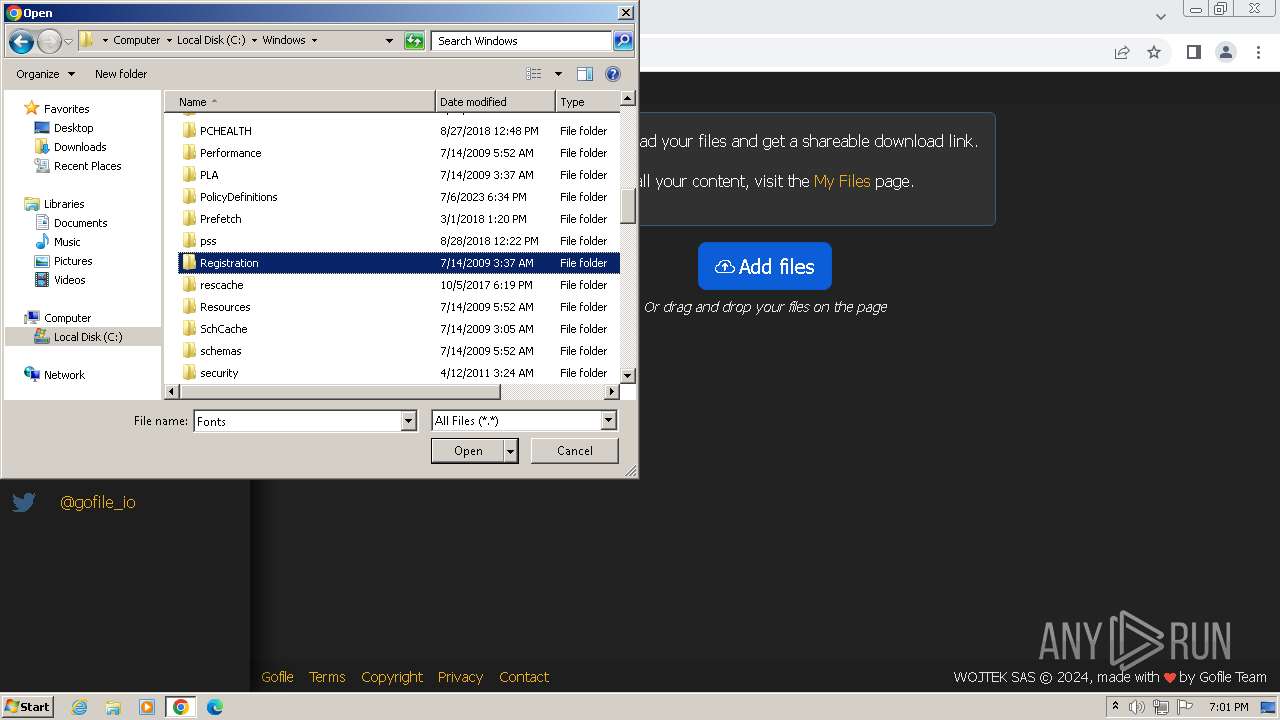Select the security folder

(399, 373)
